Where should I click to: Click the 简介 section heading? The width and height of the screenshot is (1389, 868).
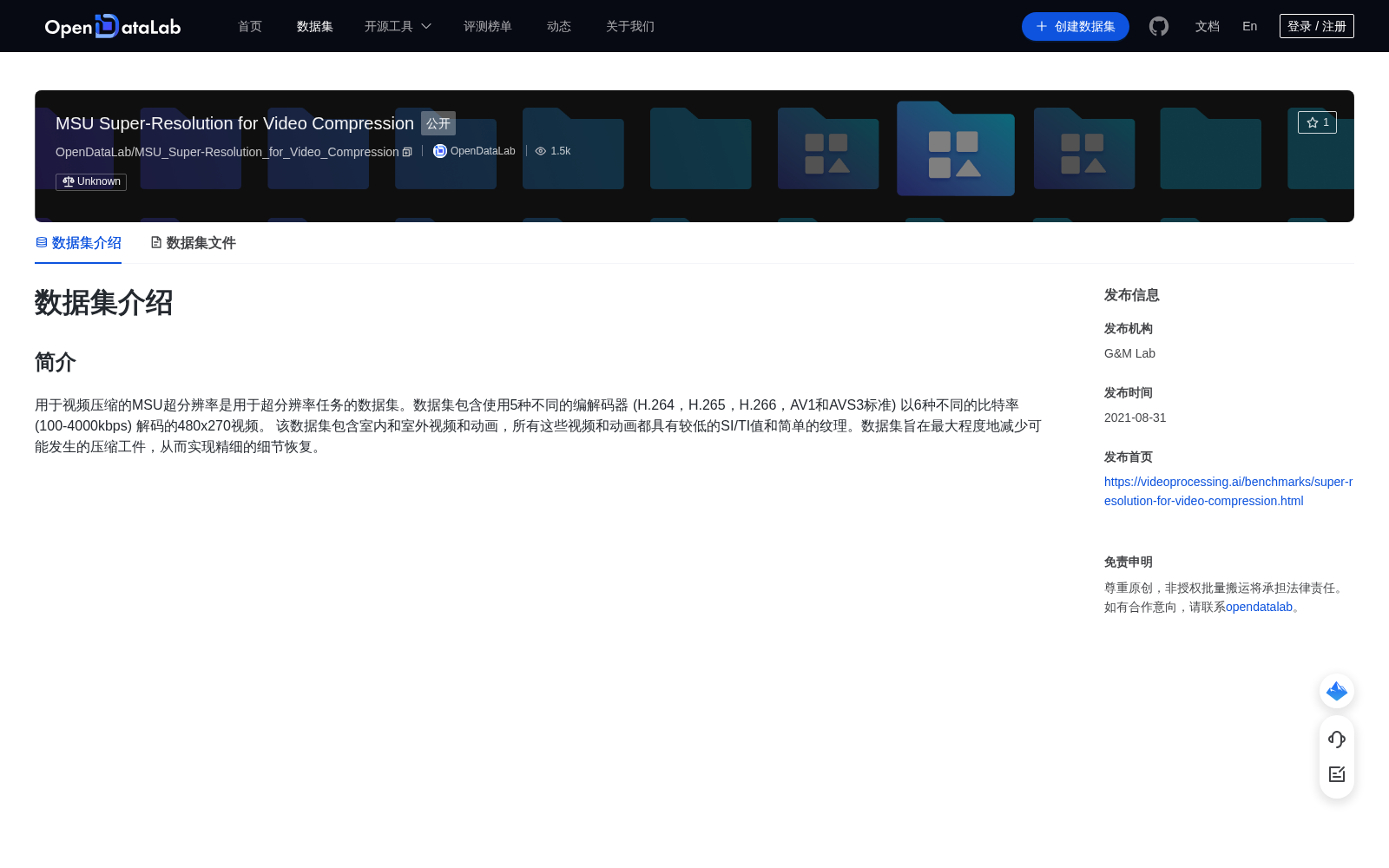pos(56,362)
